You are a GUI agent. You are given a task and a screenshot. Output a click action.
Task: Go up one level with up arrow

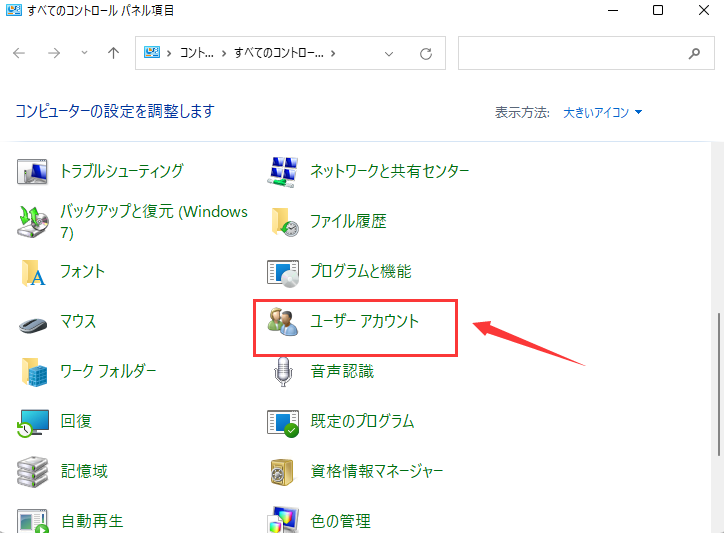(x=113, y=53)
